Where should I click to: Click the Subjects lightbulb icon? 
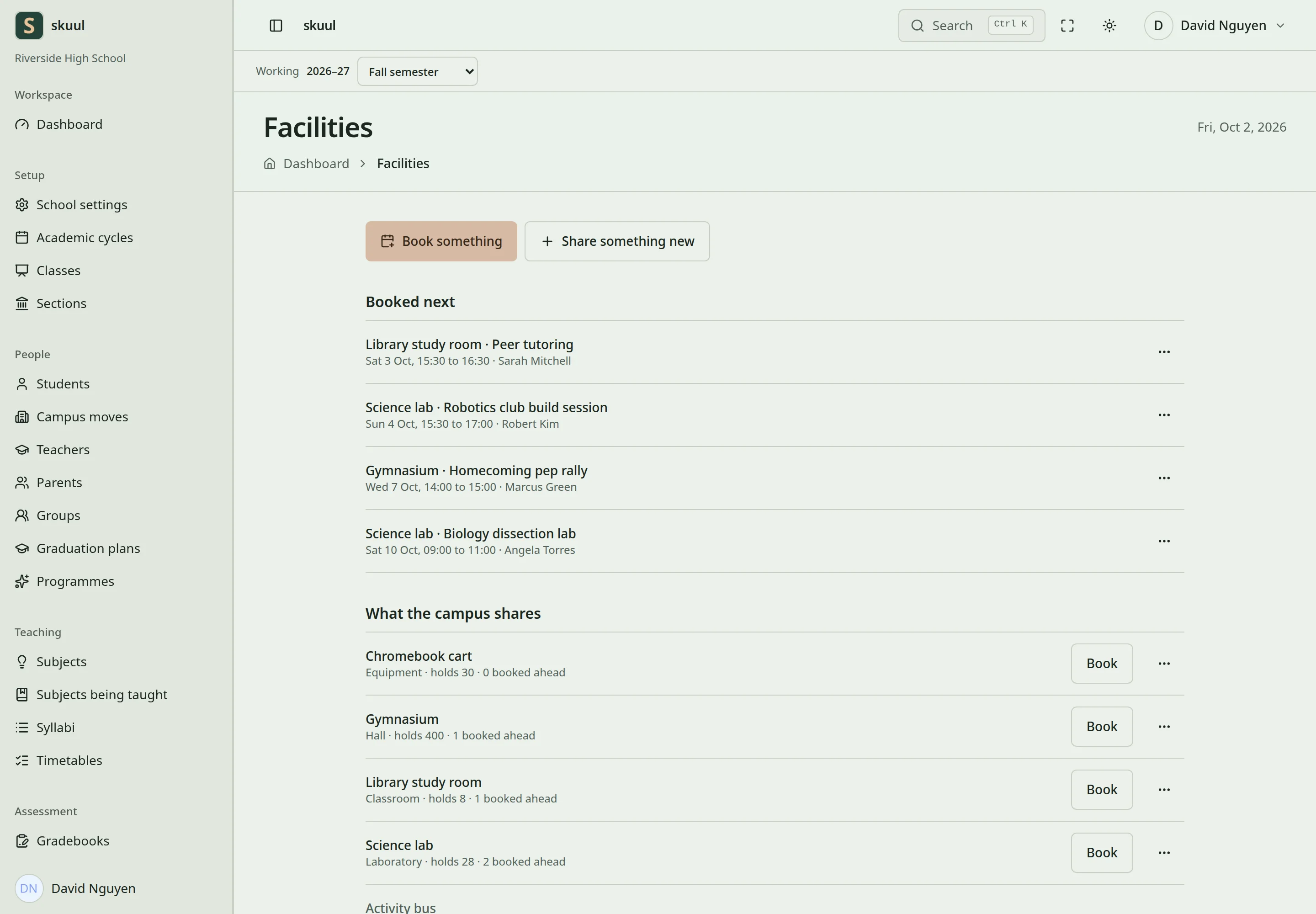pos(22,661)
